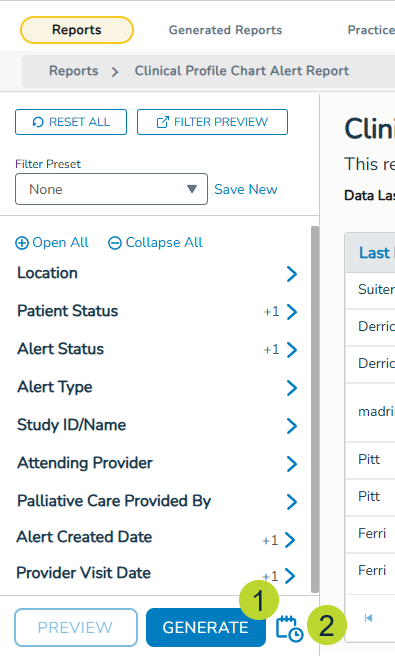Click the Save New link

246,190
